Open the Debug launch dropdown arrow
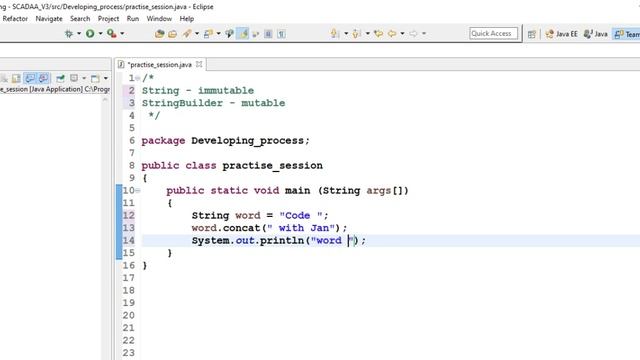 79,33
